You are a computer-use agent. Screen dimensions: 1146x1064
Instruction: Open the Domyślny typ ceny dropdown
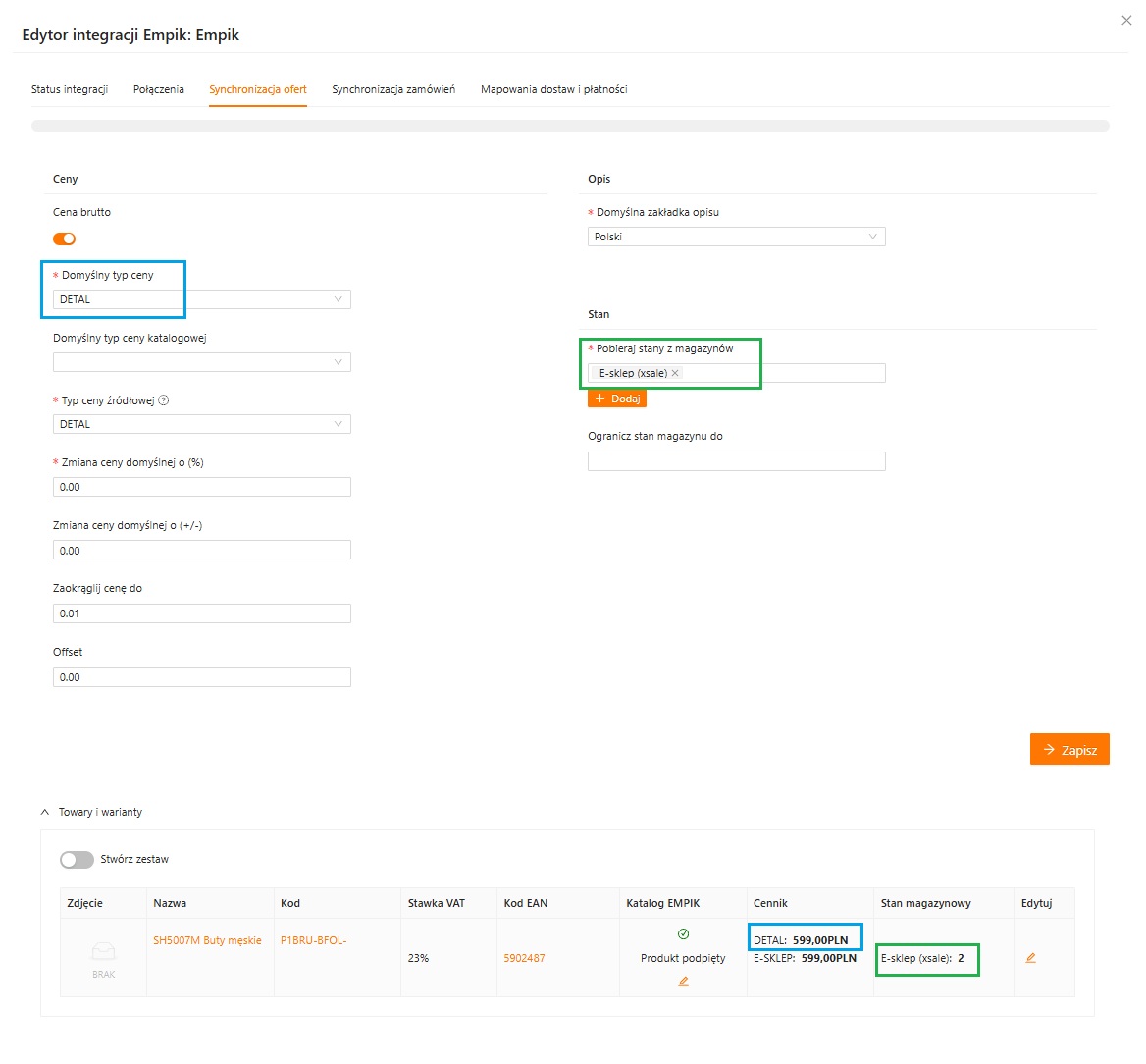[x=201, y=299]
